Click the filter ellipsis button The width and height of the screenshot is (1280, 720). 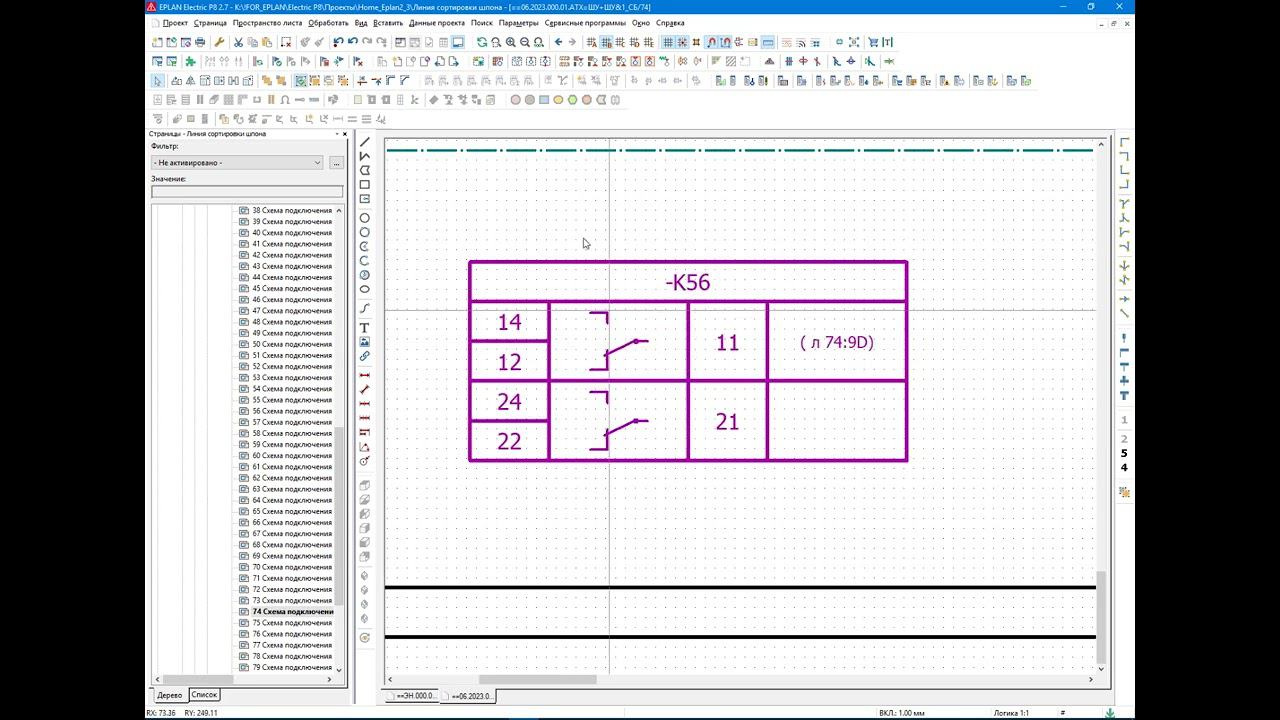tap(336, 162)
